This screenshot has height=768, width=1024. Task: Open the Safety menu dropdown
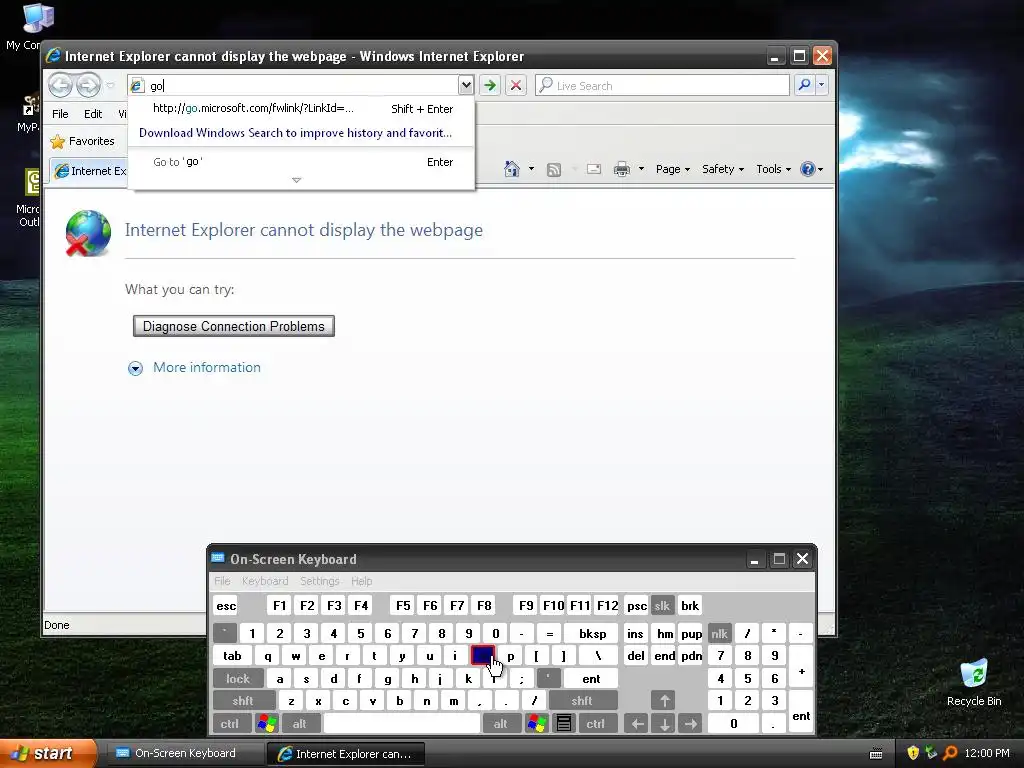click(x=722, y=169)
